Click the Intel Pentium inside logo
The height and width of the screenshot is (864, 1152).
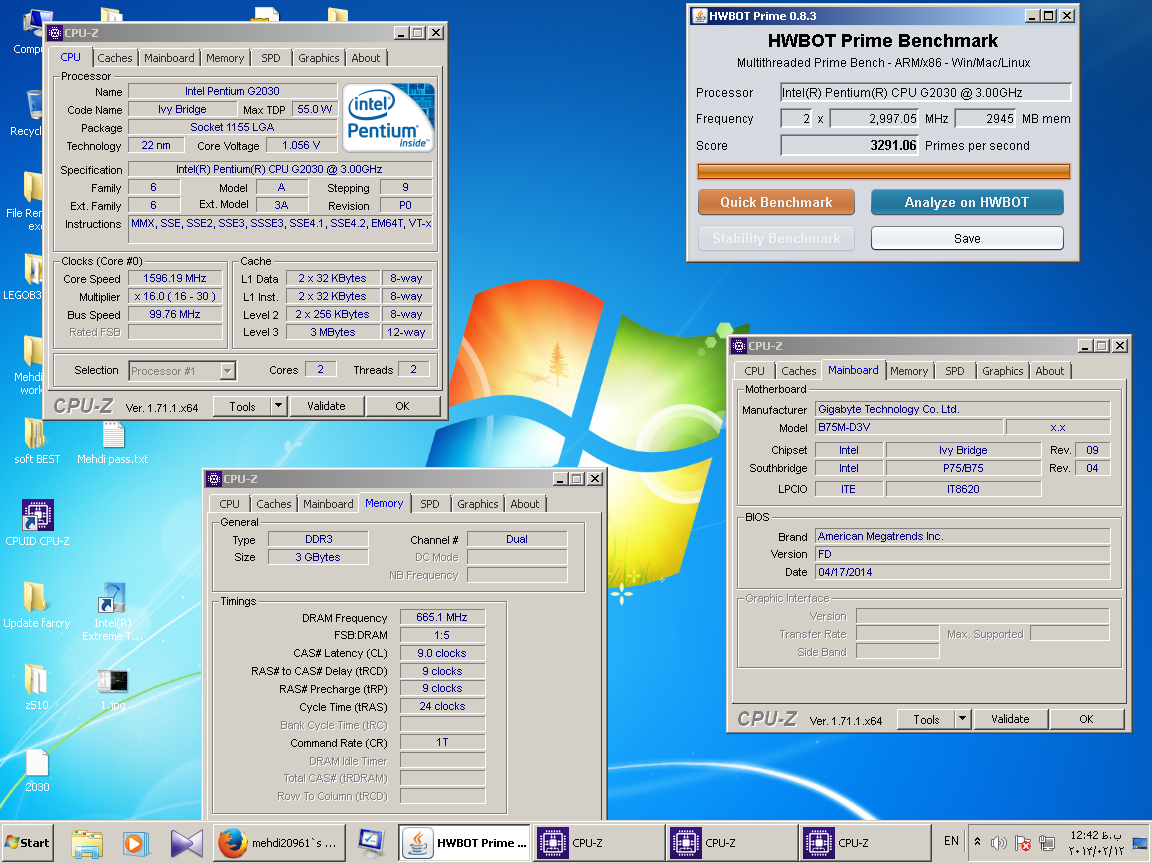(x=389, y=118)
